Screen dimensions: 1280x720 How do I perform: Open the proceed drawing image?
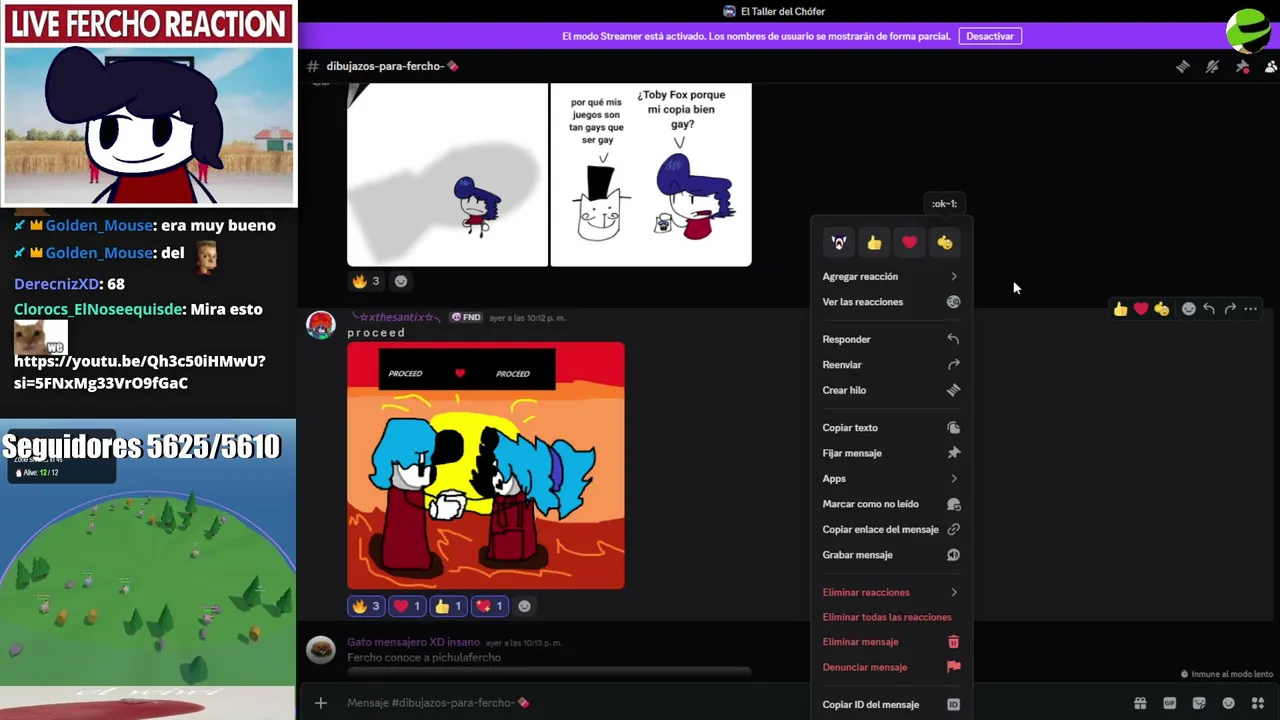[486, 466]
